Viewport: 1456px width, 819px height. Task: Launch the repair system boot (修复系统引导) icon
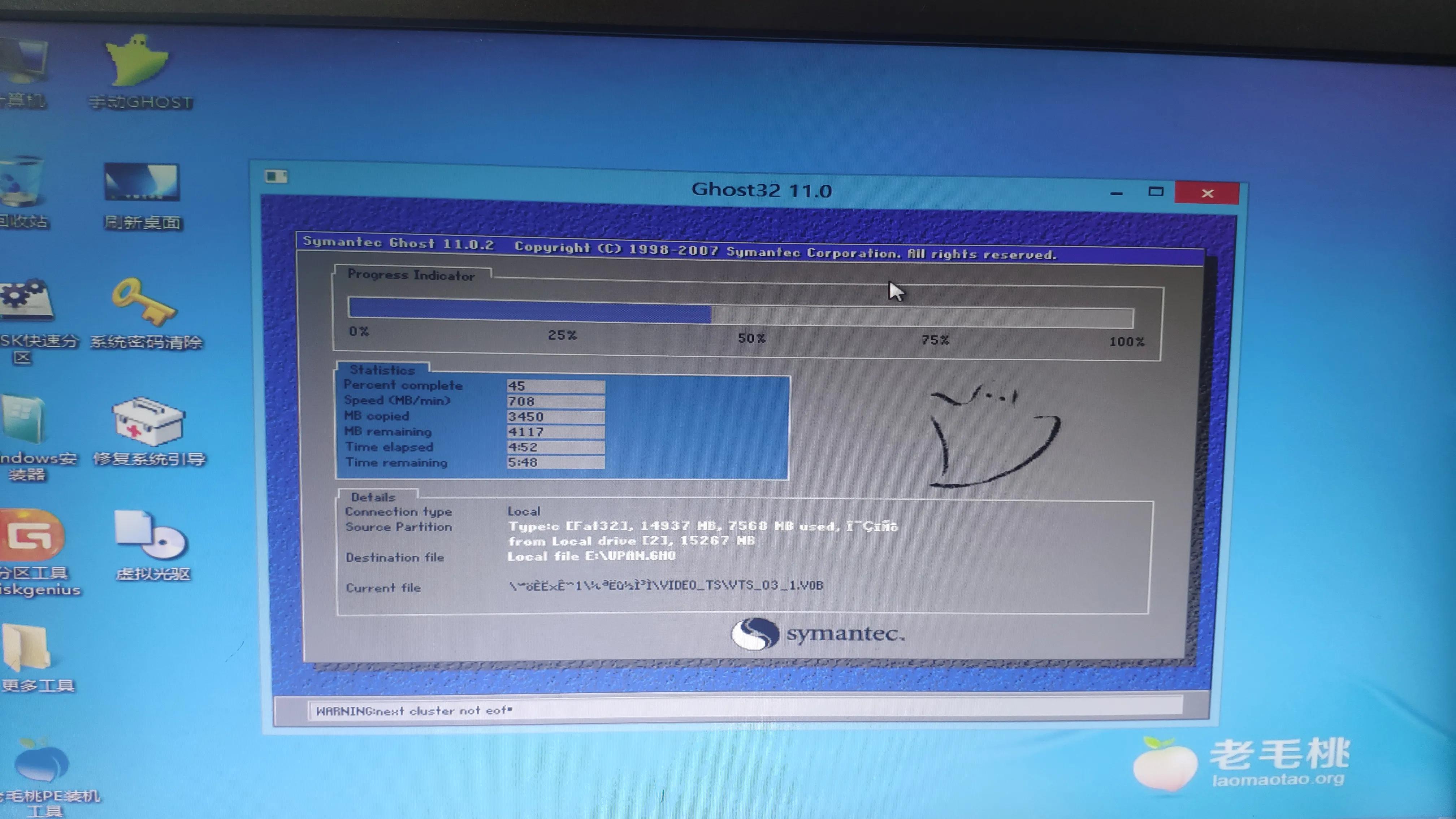pyautogui.click(x=148, y=422)
